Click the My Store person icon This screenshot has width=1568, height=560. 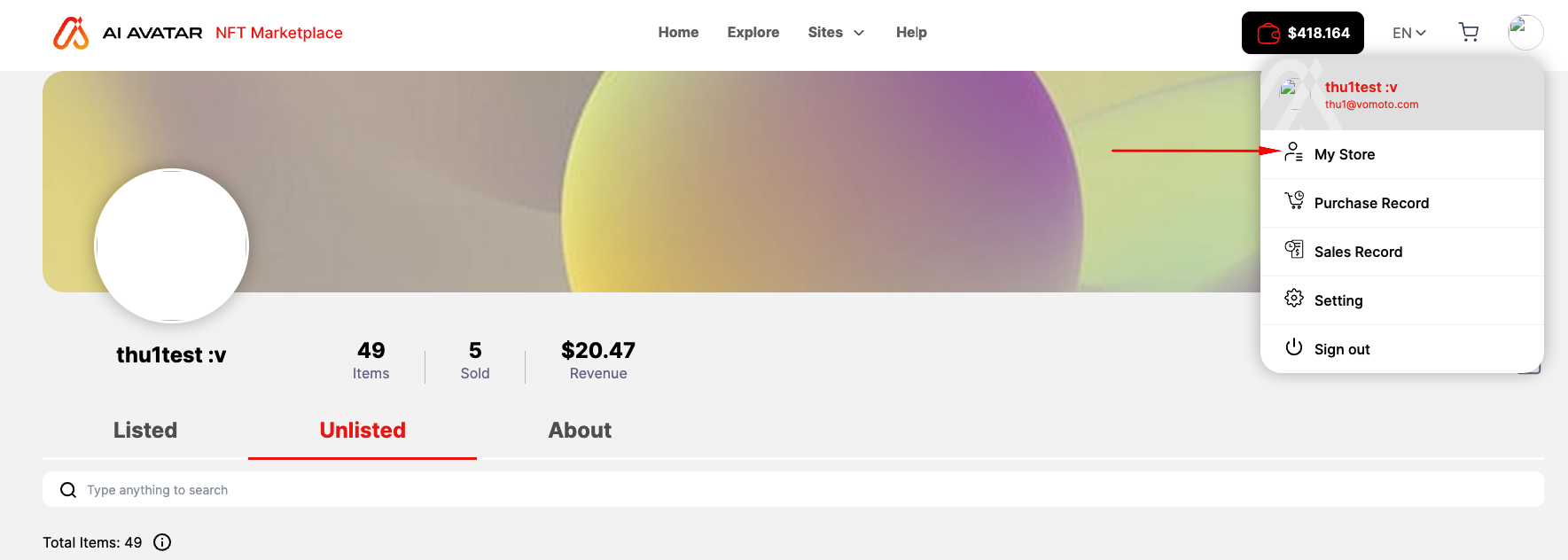click(x=1294, y=152)
